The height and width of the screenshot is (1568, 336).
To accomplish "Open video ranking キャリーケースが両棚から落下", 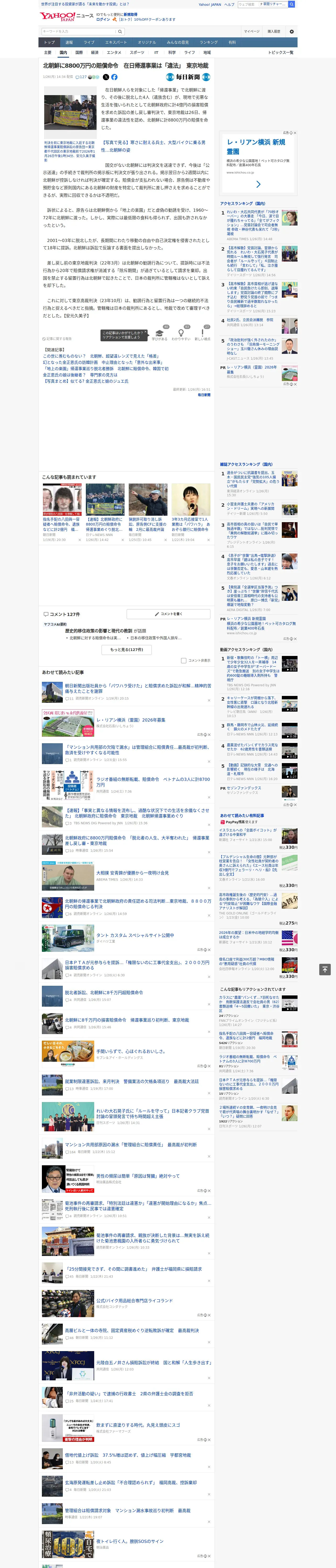I will (x=253, y=703).
